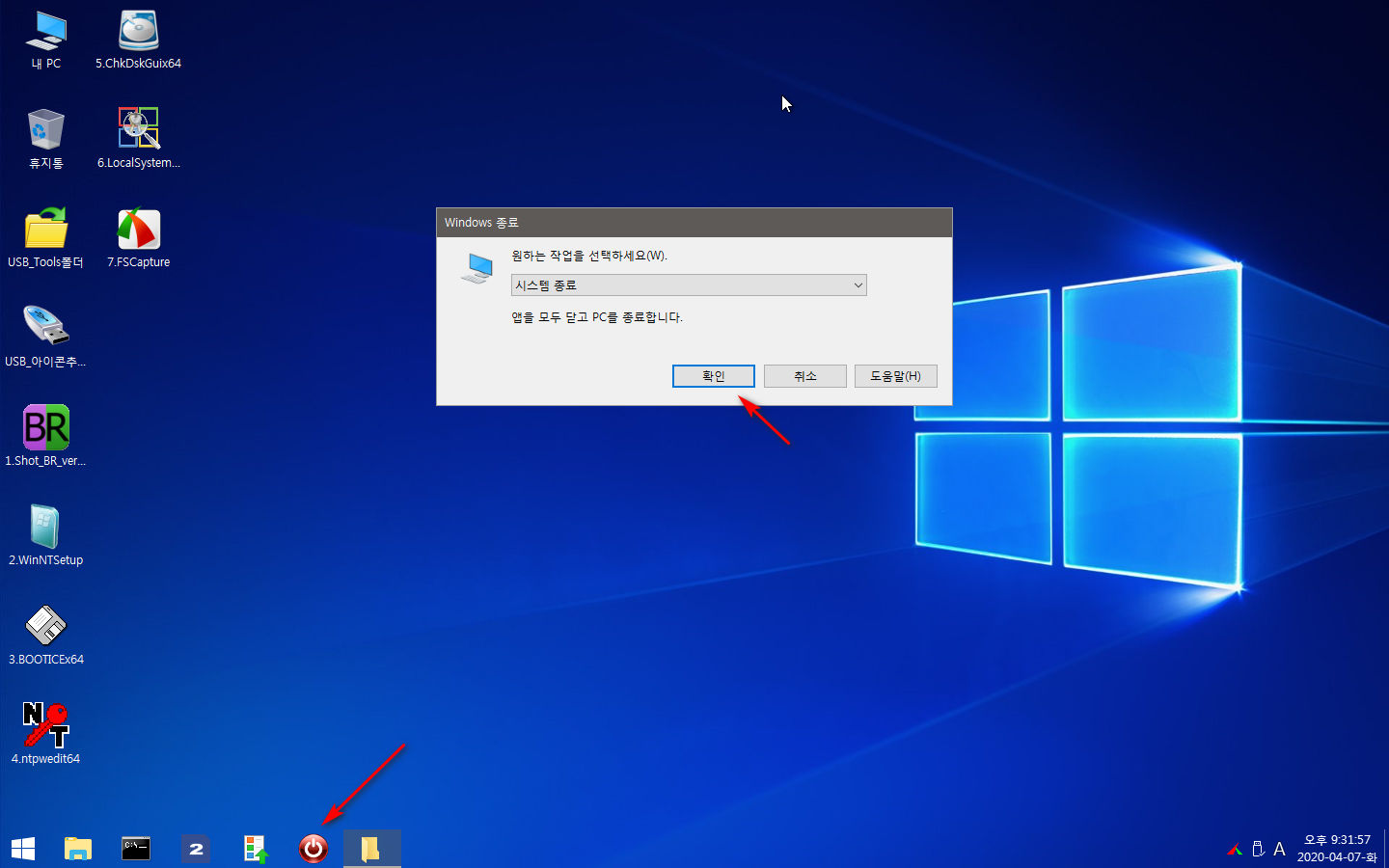The height and width of the screenshot is (868, 1389).
Task: Click the computer icon in shutdown dialog
Action: pos(477,268)
